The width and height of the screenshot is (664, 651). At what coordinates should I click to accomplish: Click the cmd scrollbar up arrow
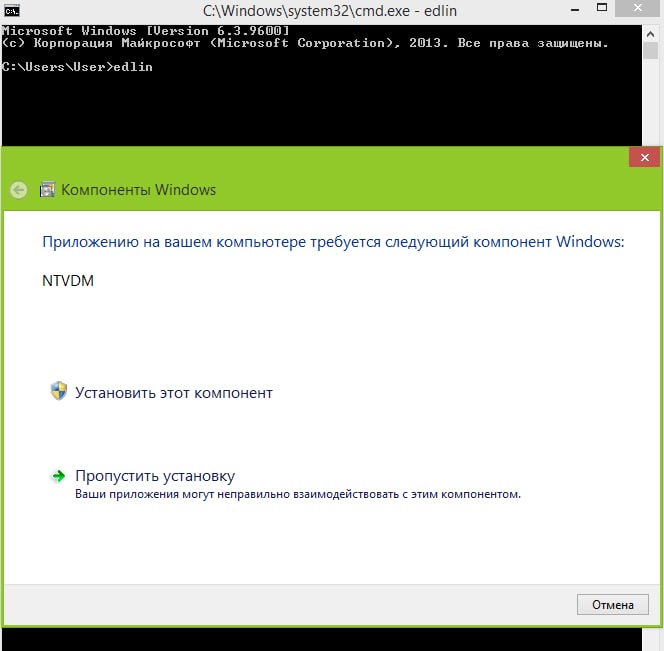650,34
